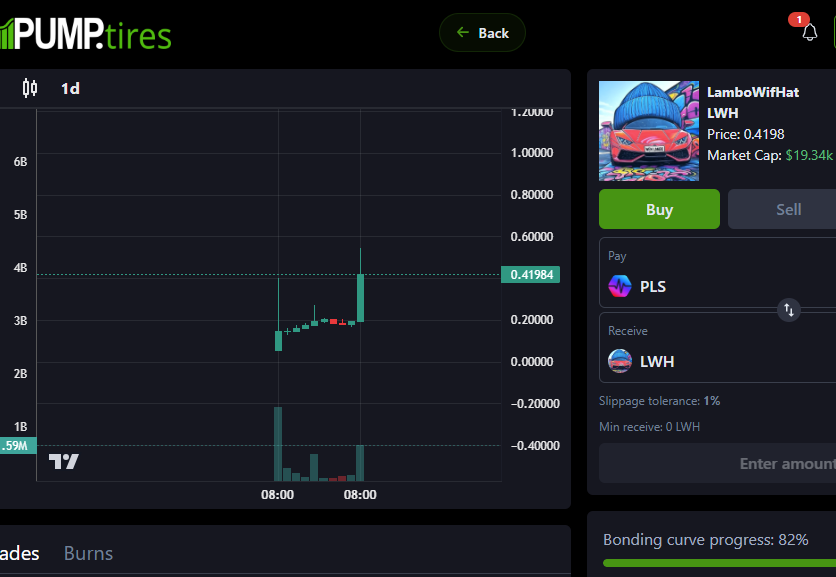Image resolution: width=836 pixels, height=577 pixels.
Task: Click the LWH token icon in Receive
Action: [620, 361]
